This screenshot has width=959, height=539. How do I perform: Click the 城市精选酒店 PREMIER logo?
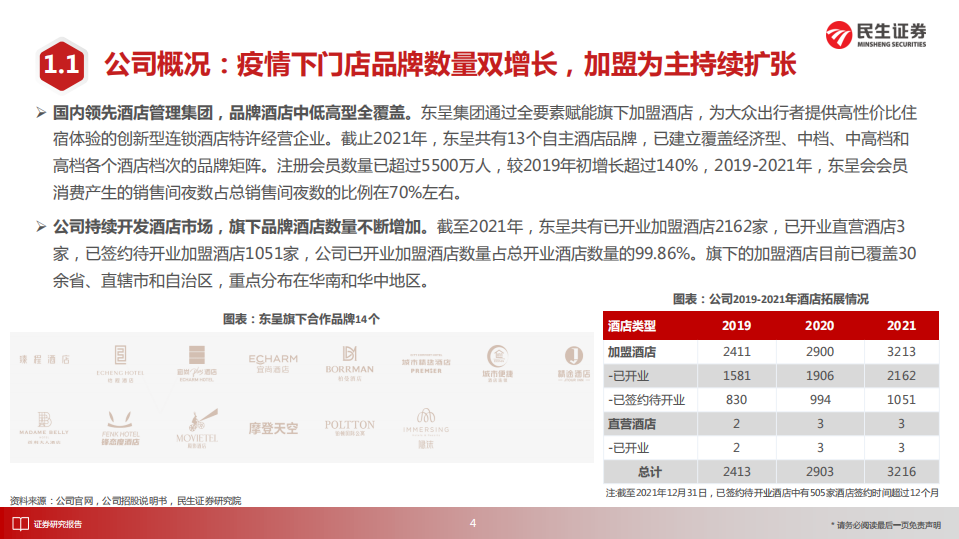(426, 364)
